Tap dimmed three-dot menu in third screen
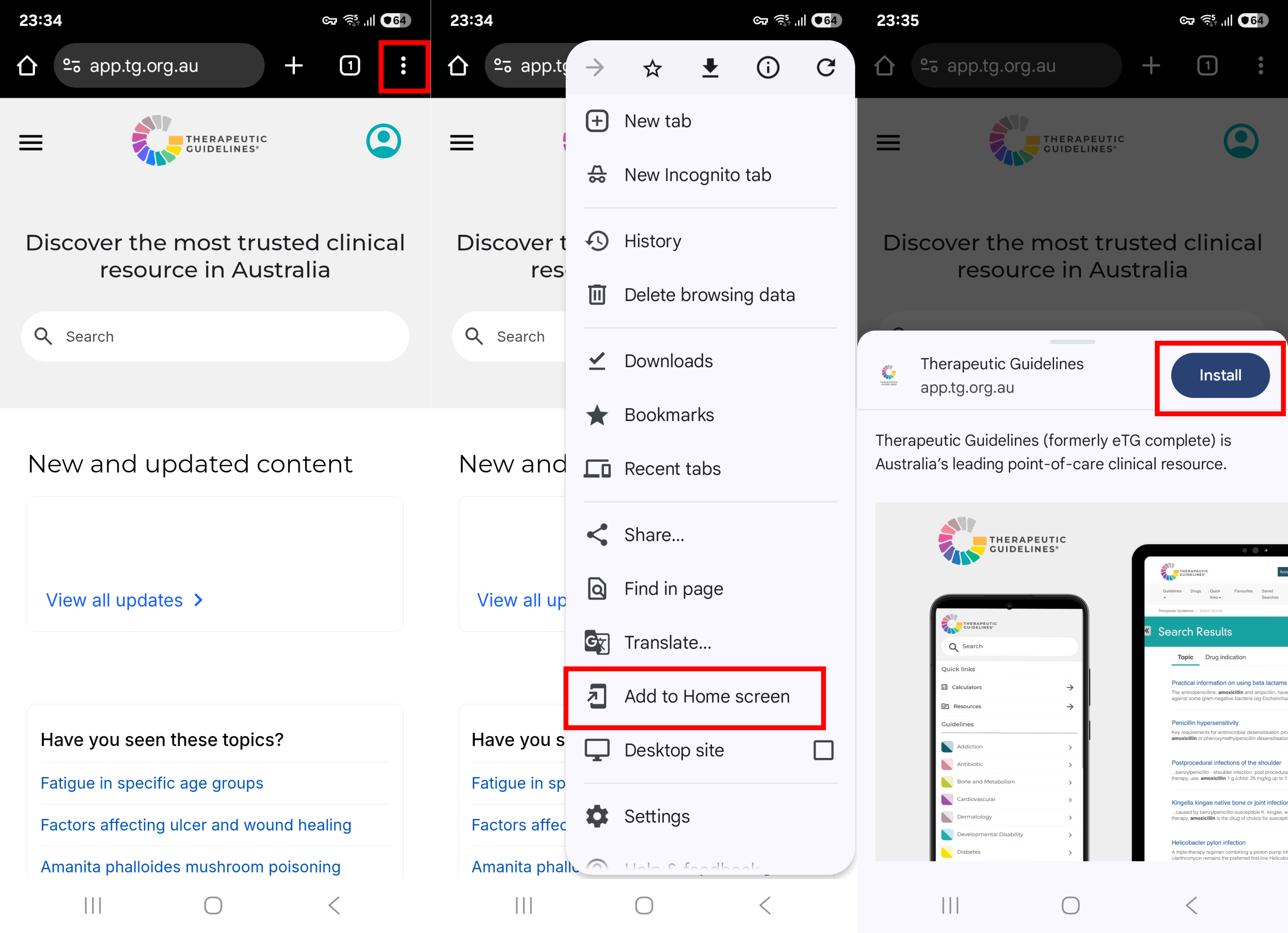1288x933 pixels. click(1261, 66)
